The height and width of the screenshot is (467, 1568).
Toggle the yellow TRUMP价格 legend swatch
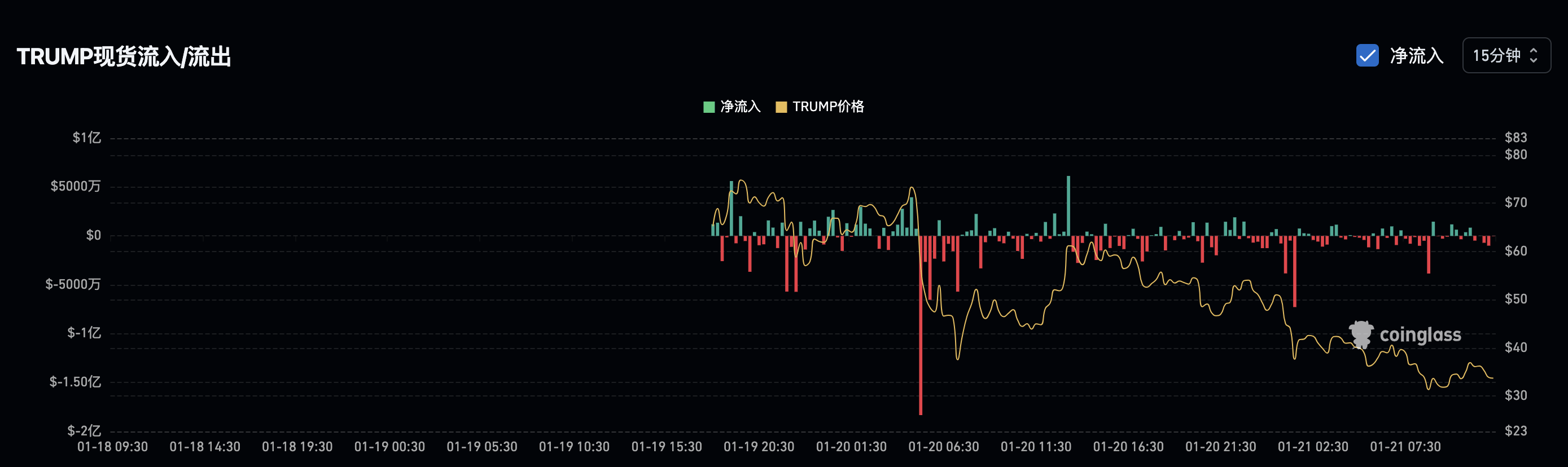(781, 107)
